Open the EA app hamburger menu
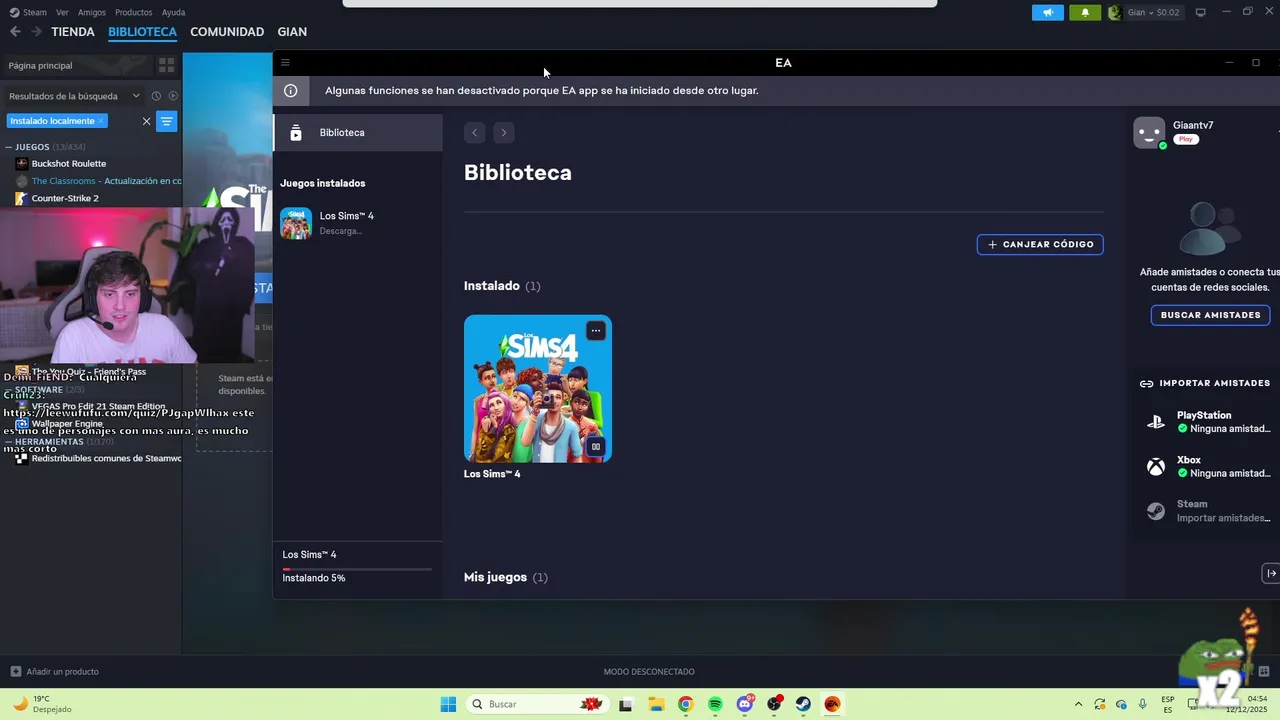1280x720 pixels. click(285, 62)
